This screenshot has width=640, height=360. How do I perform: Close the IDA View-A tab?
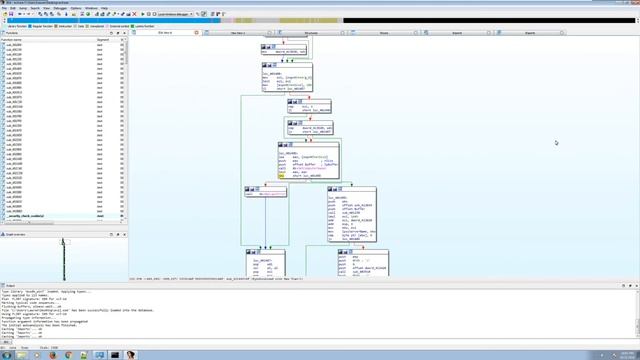point(196,33)
